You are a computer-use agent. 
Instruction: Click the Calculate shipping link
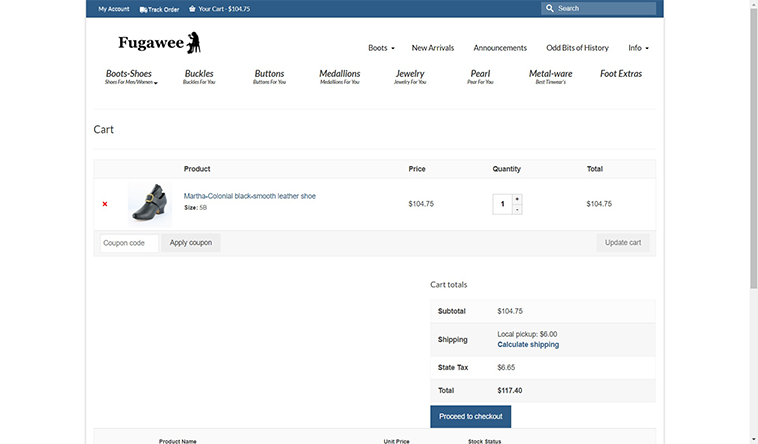[528, 345]
